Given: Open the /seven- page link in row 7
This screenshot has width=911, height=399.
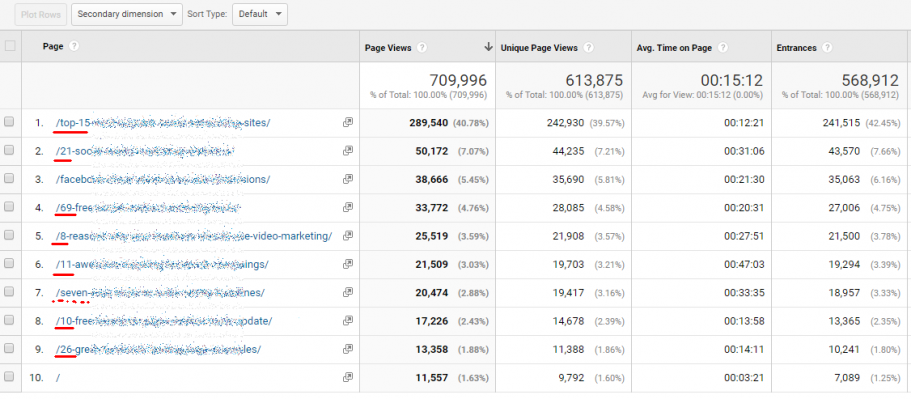Looking at the screenshot, I should point(160,293).
